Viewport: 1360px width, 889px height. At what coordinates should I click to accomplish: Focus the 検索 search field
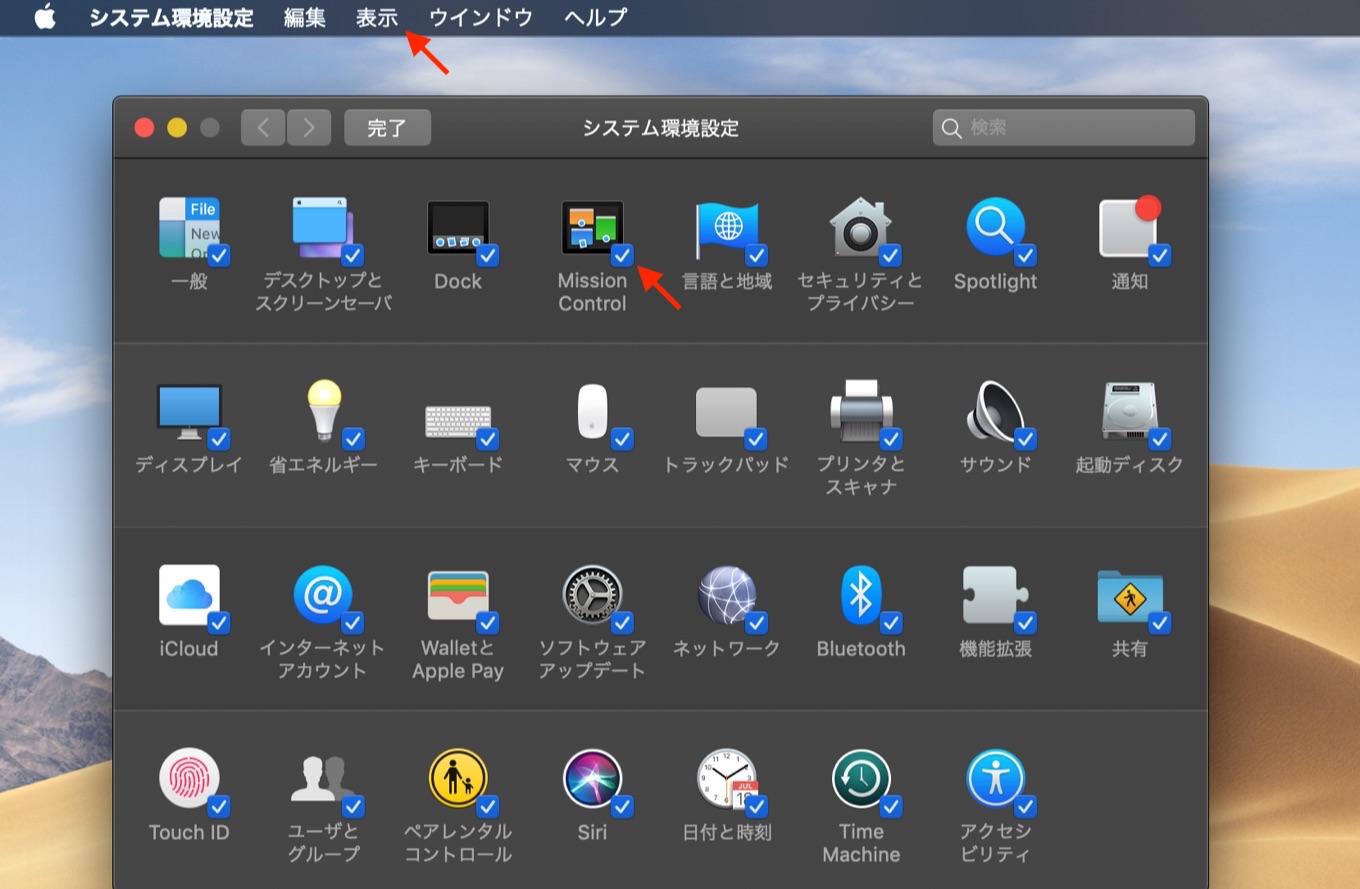pos(1064,128)
